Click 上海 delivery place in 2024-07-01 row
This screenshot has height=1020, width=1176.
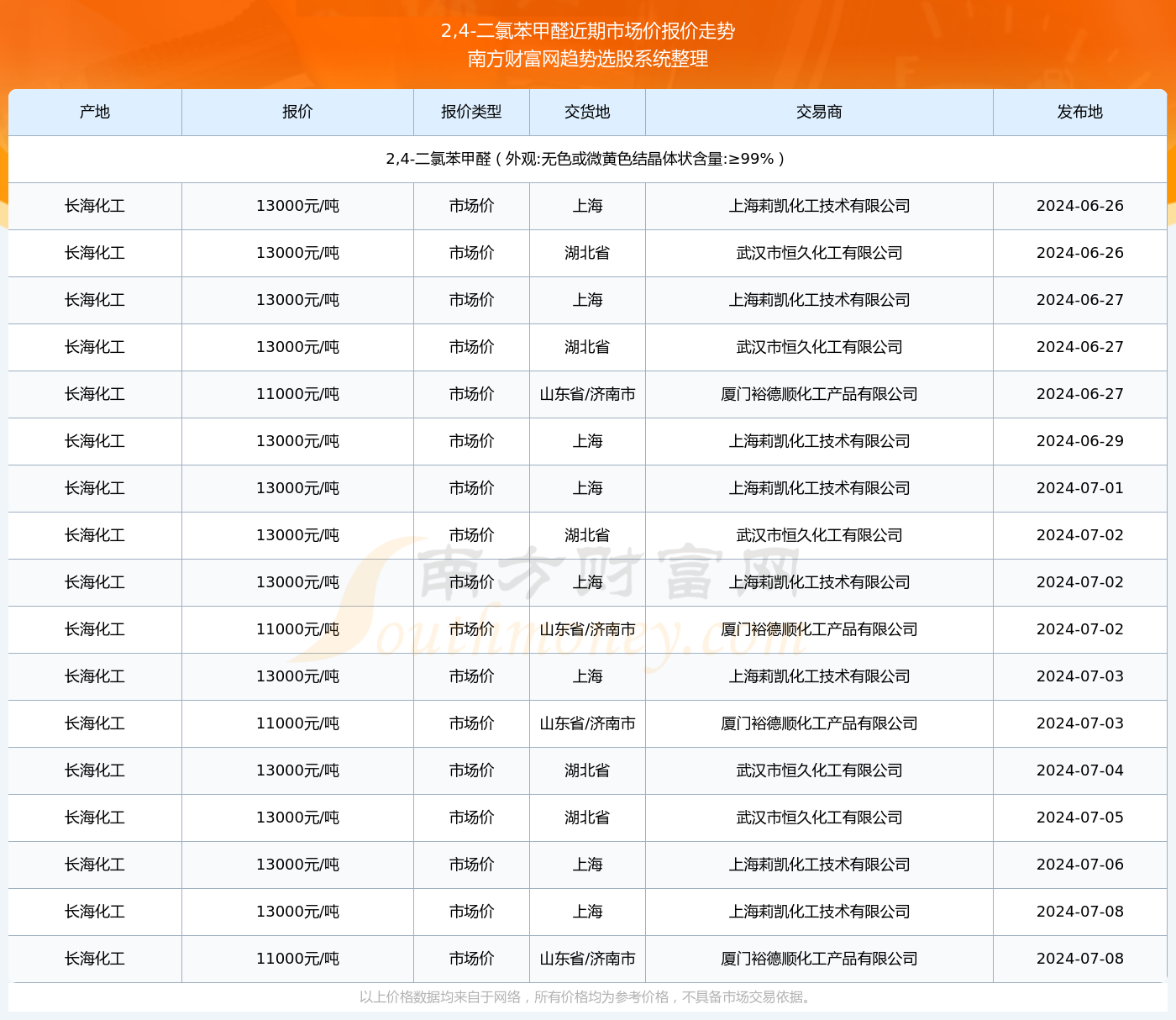(587, 488)
